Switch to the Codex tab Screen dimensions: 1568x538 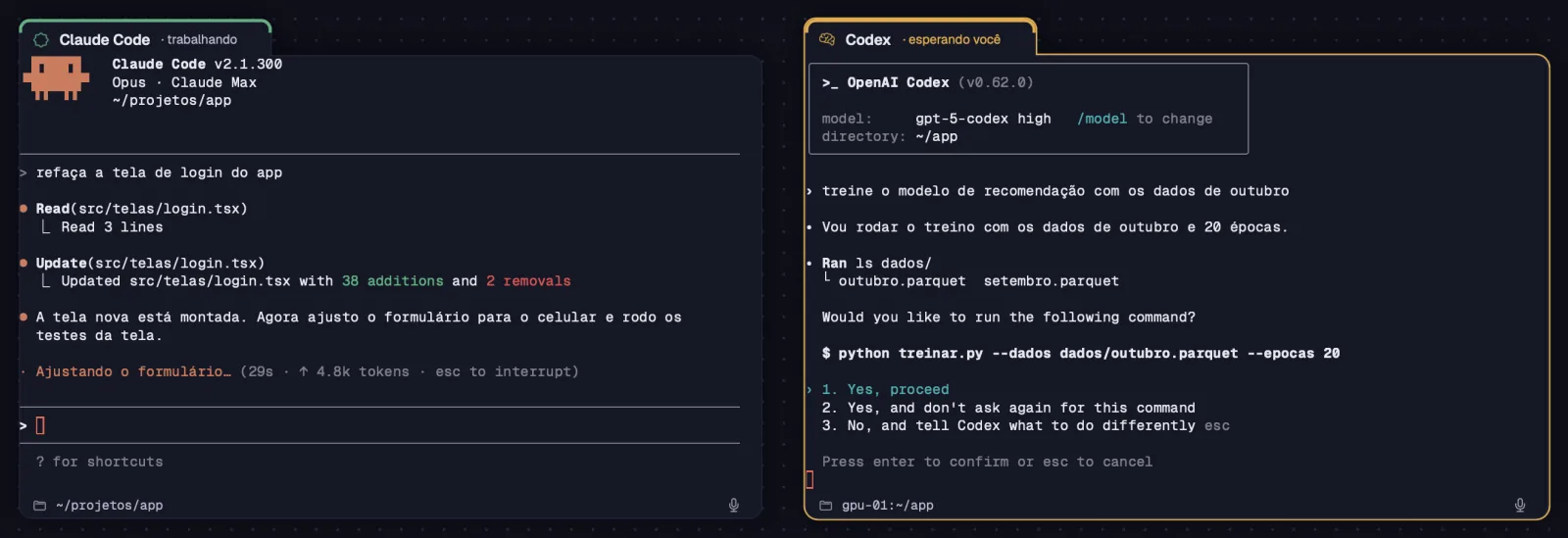pos(920,40)
